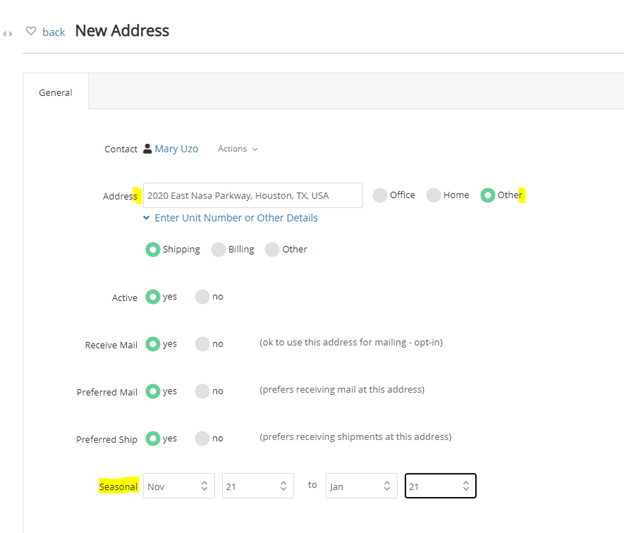The height and width of the screenshot is (533, 624).
Task: Select the Other option next to Billing
Action: pyautogui.click(x=272, y=250)
